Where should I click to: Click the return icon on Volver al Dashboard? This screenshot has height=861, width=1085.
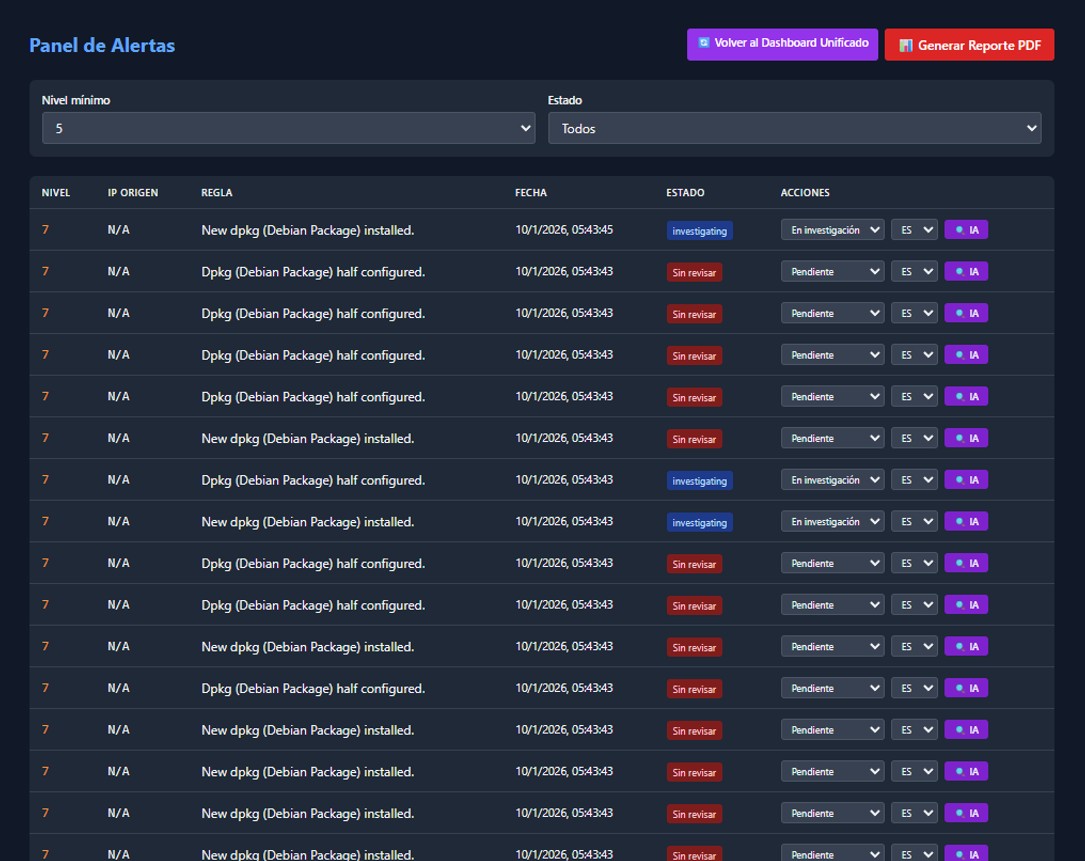(704, 43)
